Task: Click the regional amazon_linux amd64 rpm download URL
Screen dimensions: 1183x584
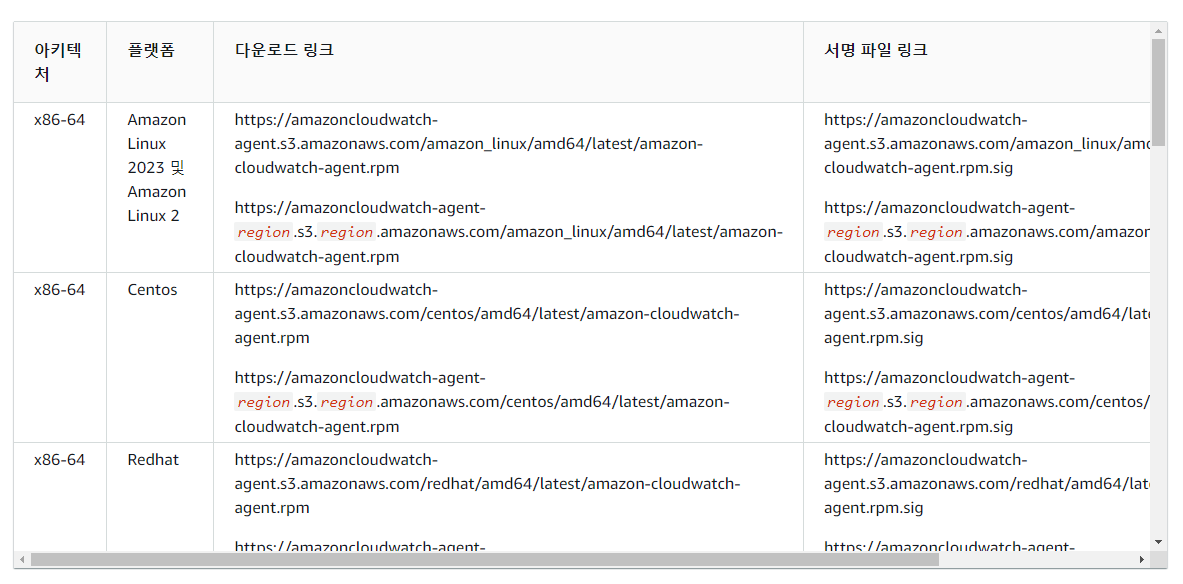Action: tap(509, 232)
